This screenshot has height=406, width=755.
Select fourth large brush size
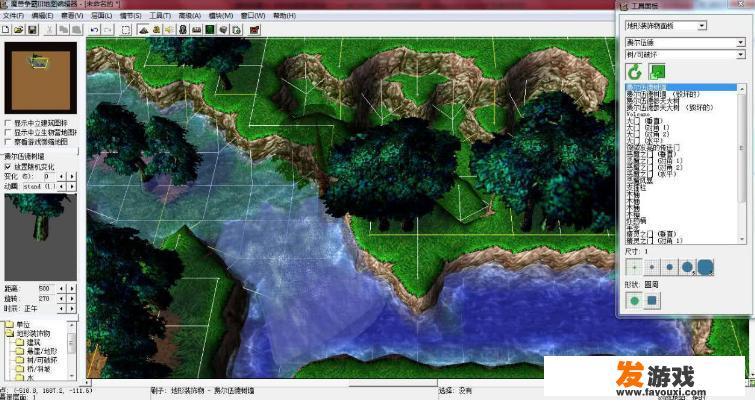(688, 267)
